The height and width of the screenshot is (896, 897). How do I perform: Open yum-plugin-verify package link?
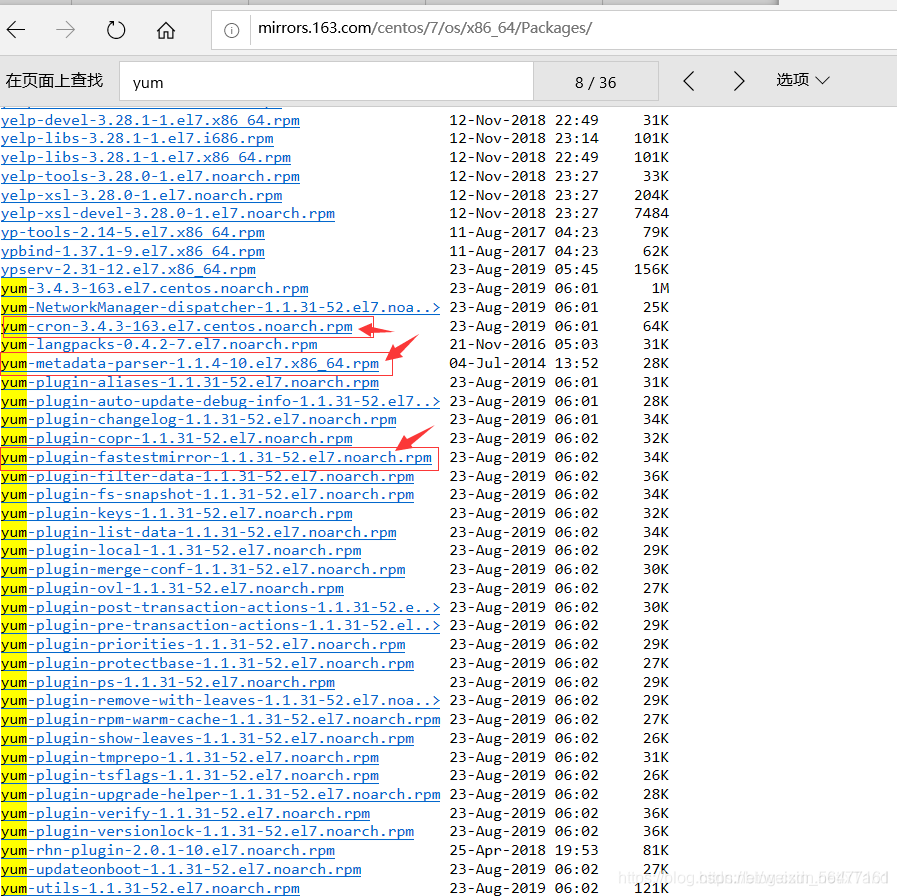[x=185, y=813]
